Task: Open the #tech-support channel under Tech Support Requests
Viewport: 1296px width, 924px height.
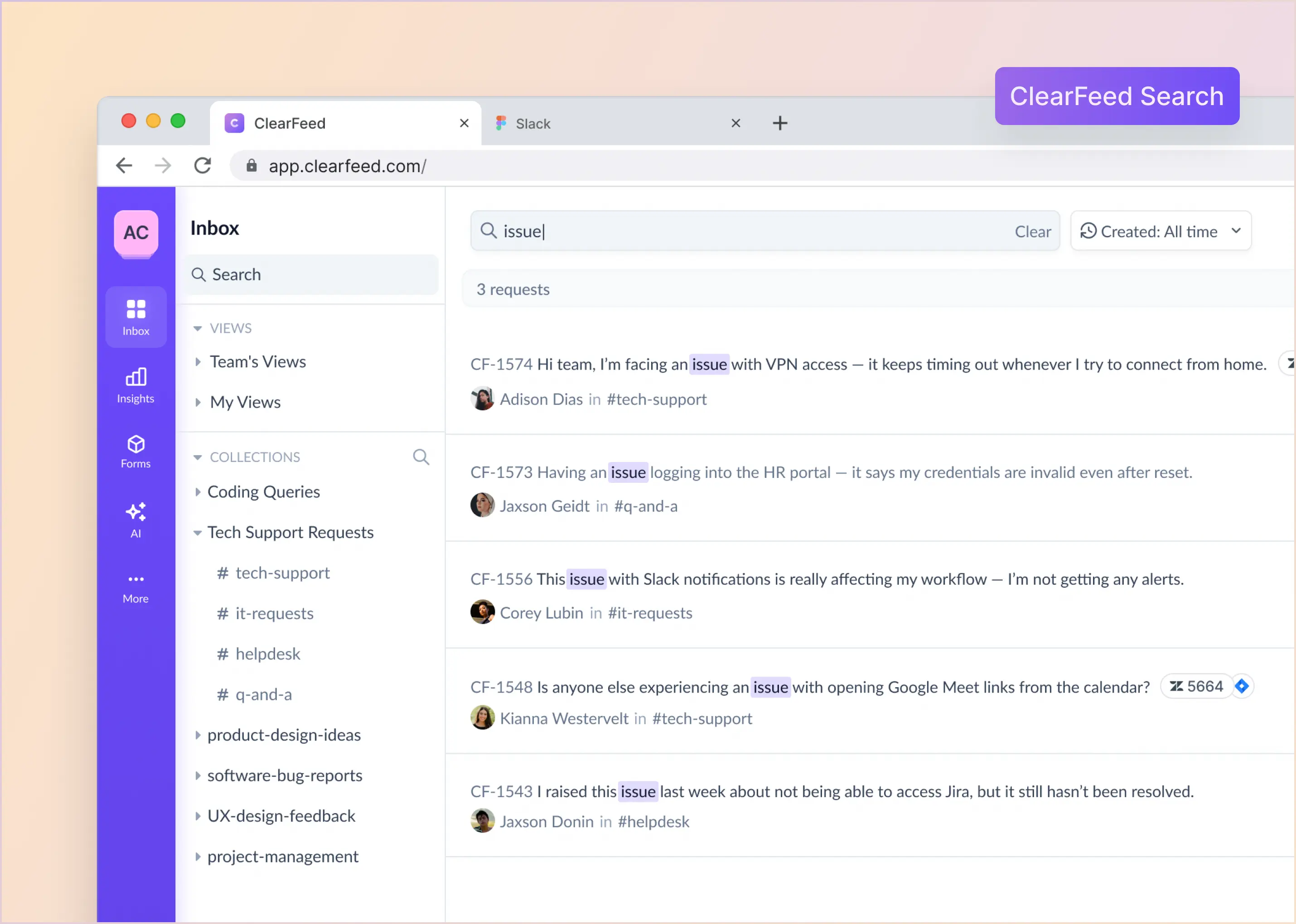Action: click(x=282, y=573)
